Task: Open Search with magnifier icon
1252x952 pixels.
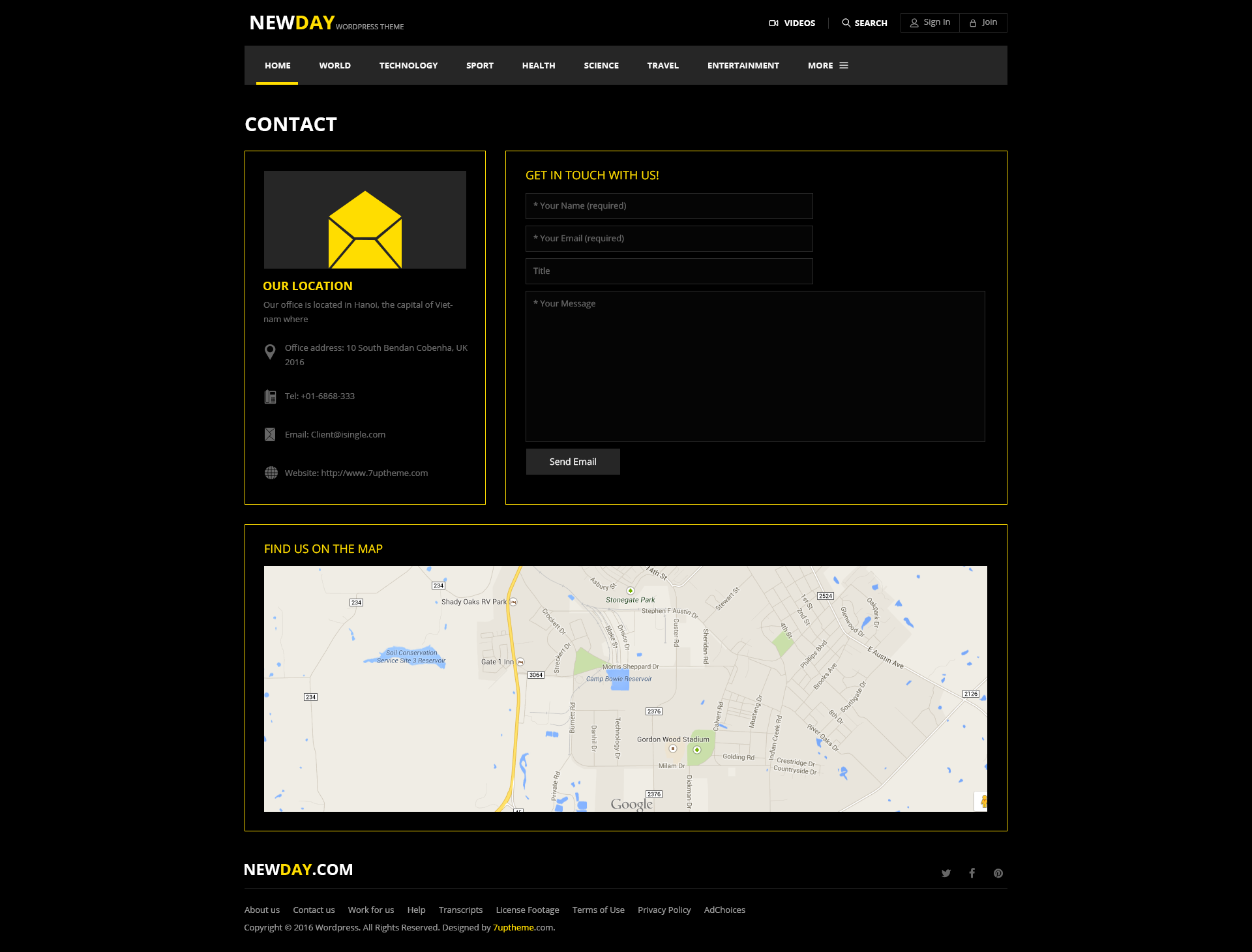Action: [864, 23]
